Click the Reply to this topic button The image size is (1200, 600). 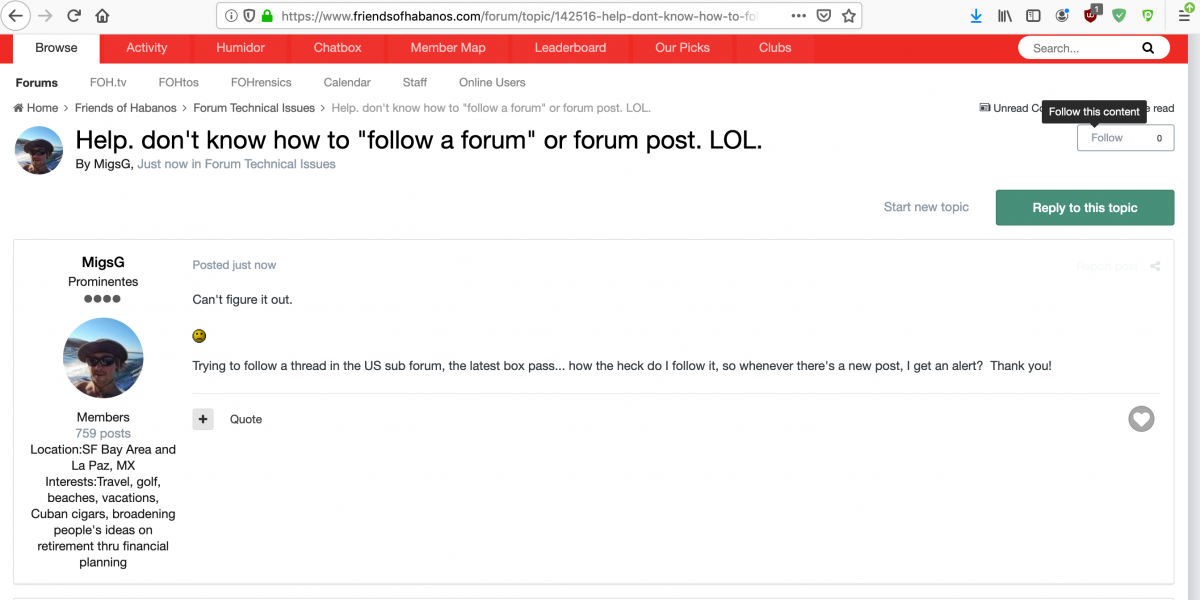point(1085,208)
